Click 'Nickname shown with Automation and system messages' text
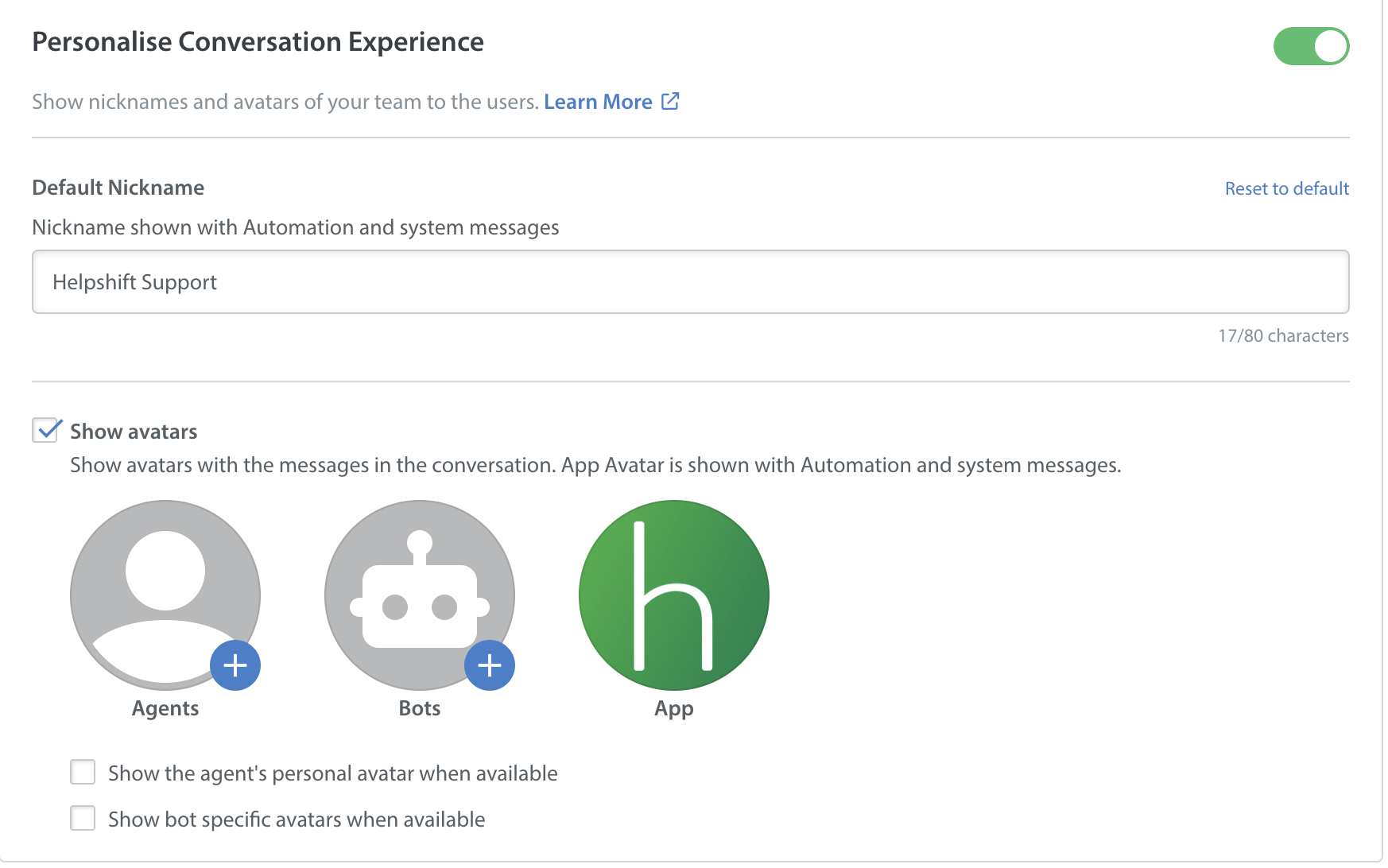Image resolution: width=1388 pixels, height=868 pixels. click(296, 227)
